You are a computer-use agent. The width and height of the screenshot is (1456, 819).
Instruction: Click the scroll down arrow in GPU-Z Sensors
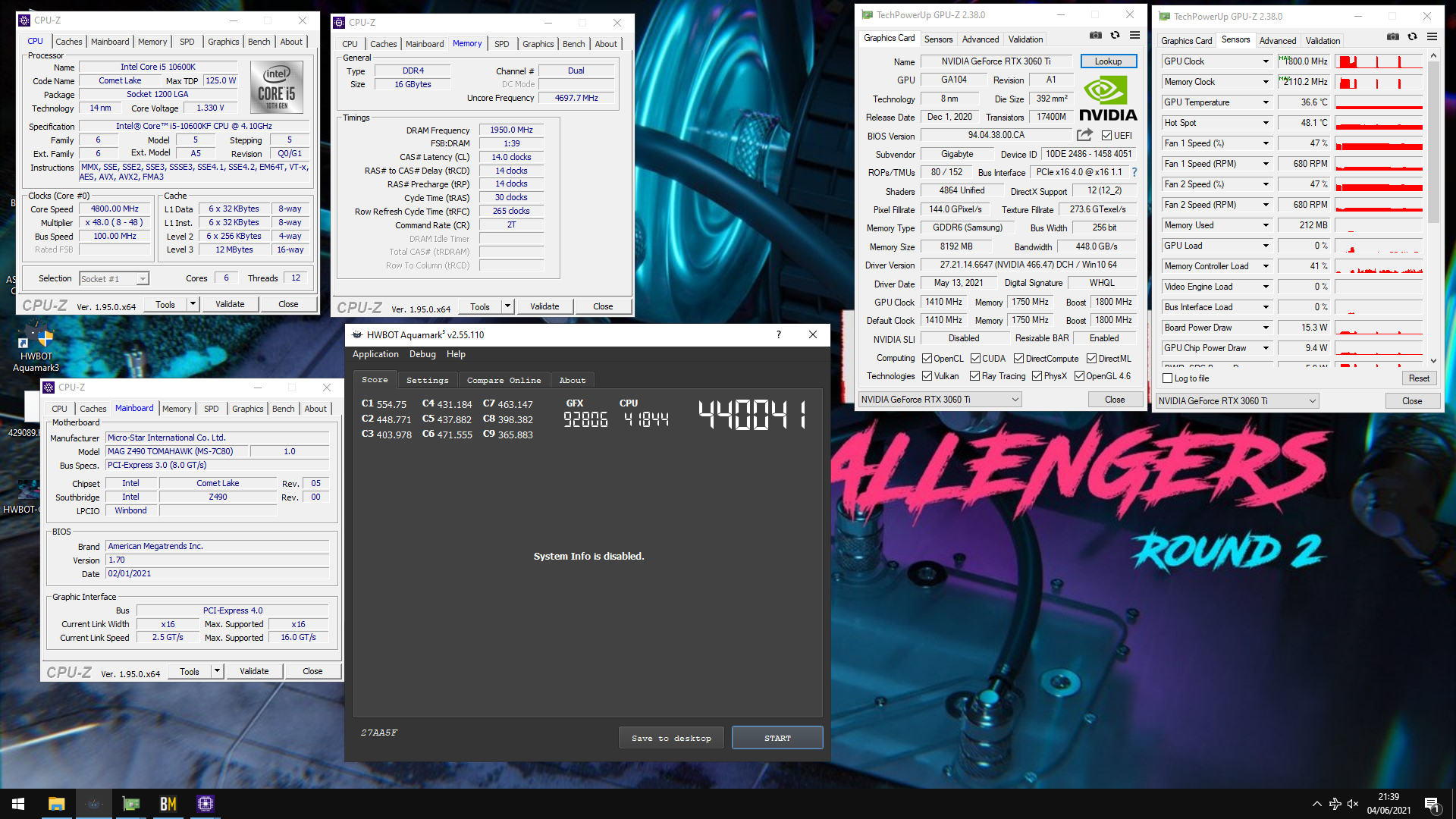(x=1433, y=361)
